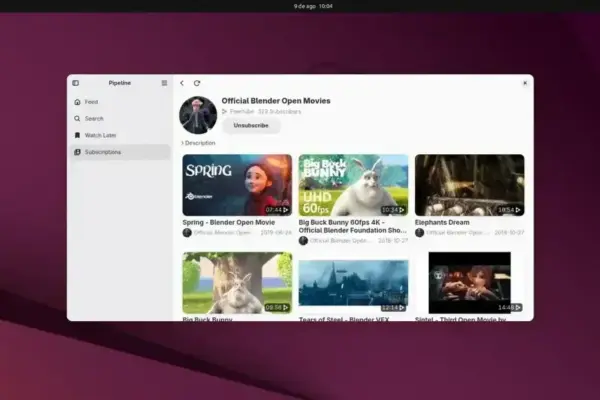Click uploader avatar under Spring video
The height and width of the screenshot is (400, 600).
[x=187, y=232]
